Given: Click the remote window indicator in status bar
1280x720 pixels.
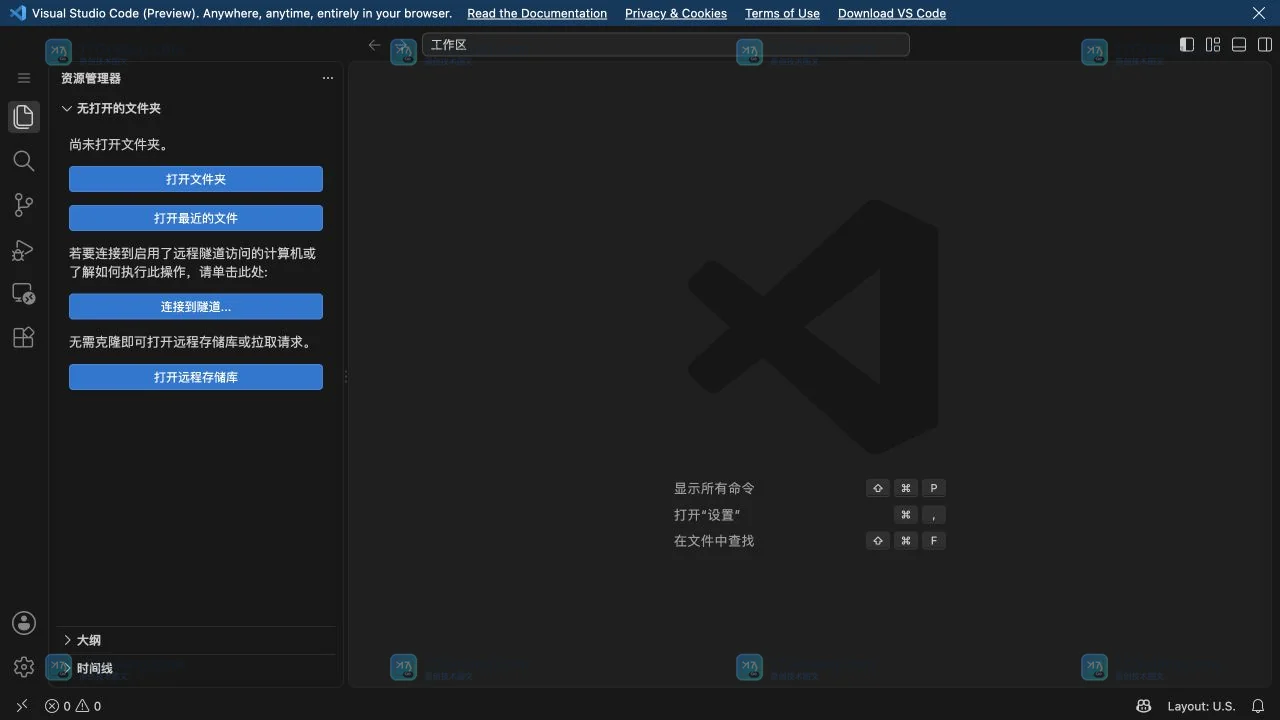Looking at the screenshot, I should [21, 706].
